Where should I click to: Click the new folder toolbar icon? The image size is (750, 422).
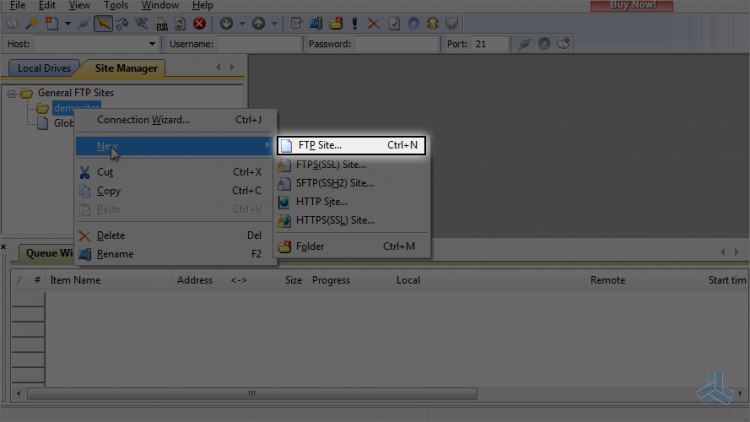coord(336,23)
